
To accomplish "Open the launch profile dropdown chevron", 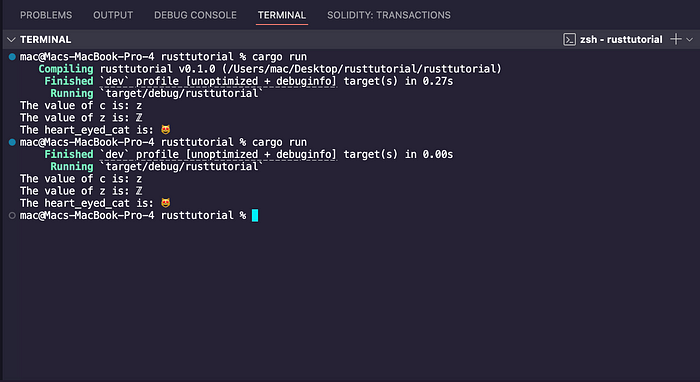I will click(689, 40).
